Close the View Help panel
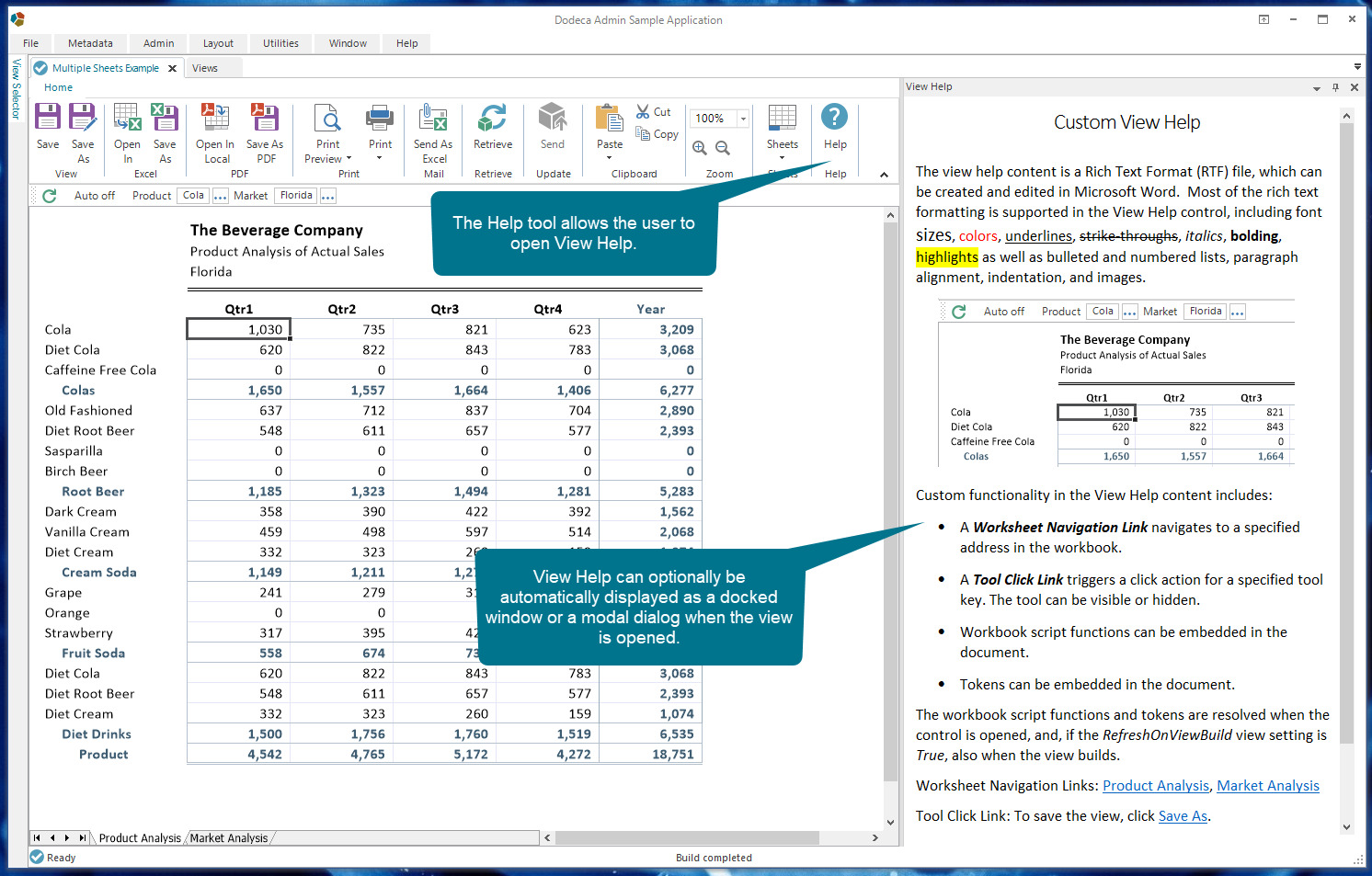 tap(1355, 87)
